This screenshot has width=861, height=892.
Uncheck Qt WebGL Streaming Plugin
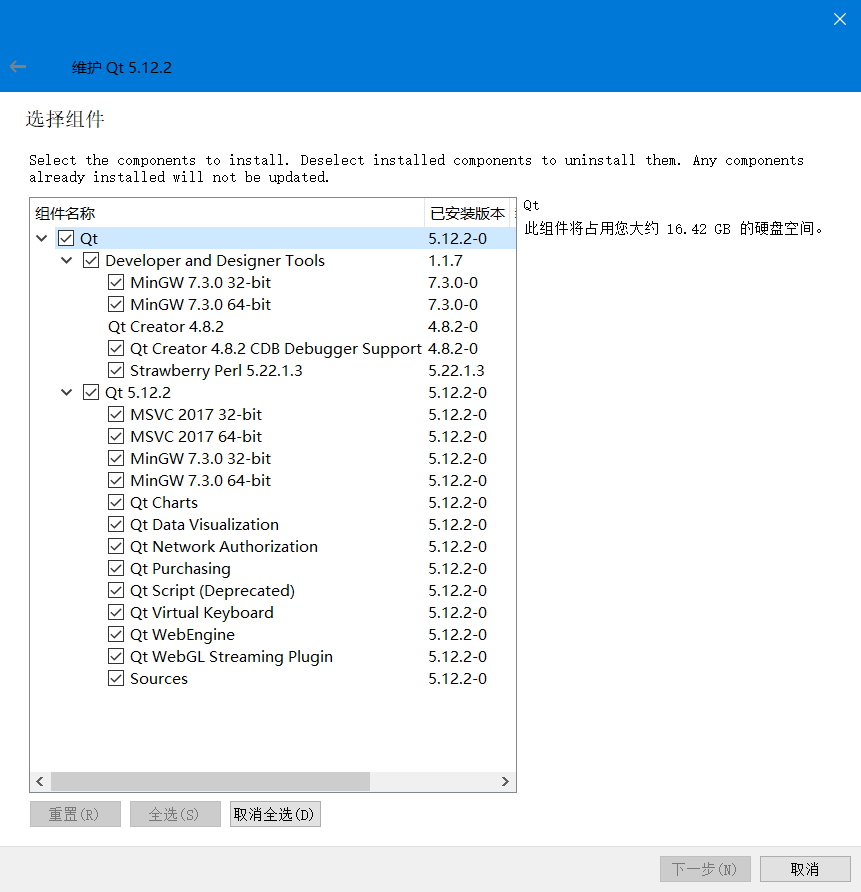tap(116, 656)
